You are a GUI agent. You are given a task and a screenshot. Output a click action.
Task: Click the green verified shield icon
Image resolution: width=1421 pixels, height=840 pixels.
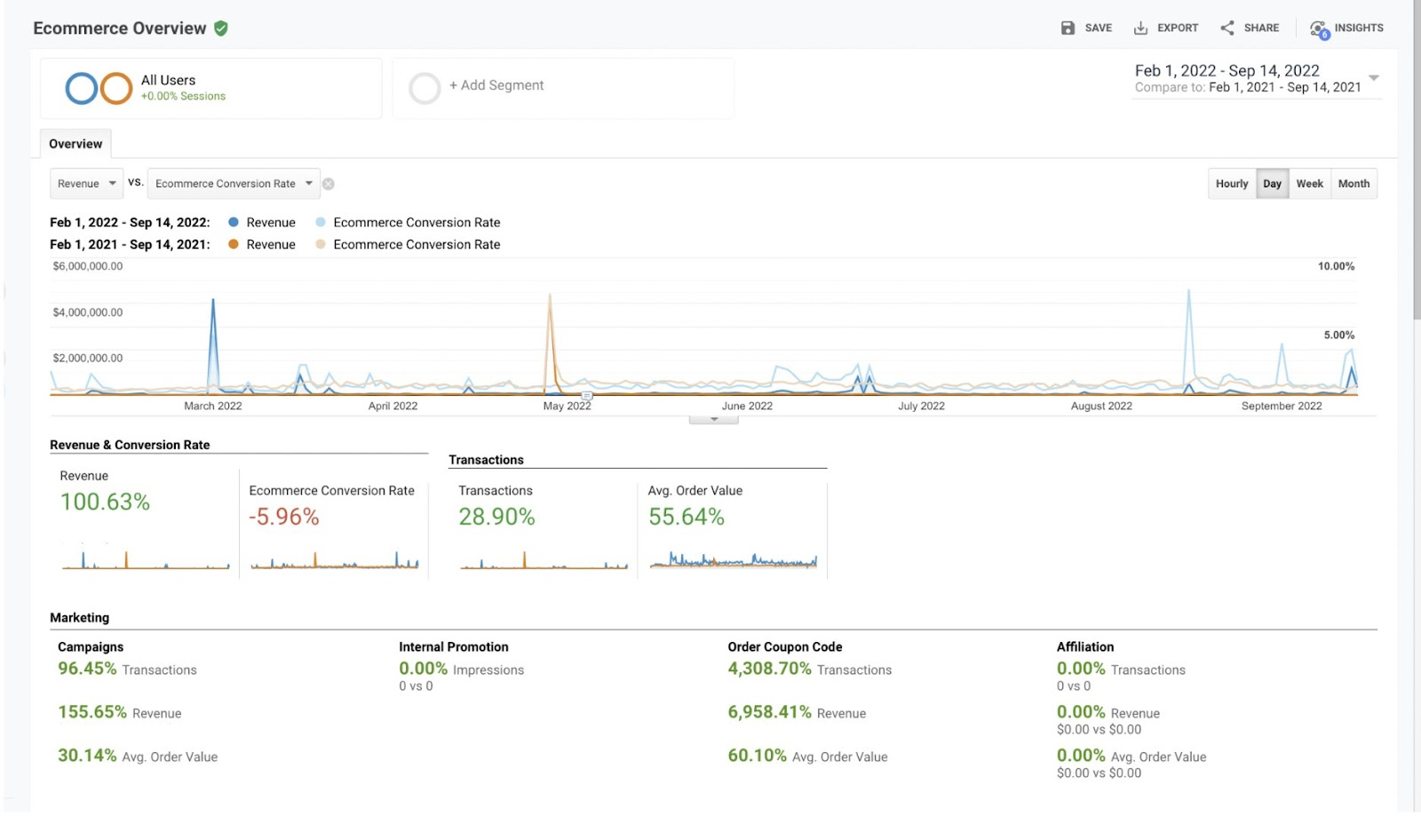pyautogui.click(x=221, y=28)
